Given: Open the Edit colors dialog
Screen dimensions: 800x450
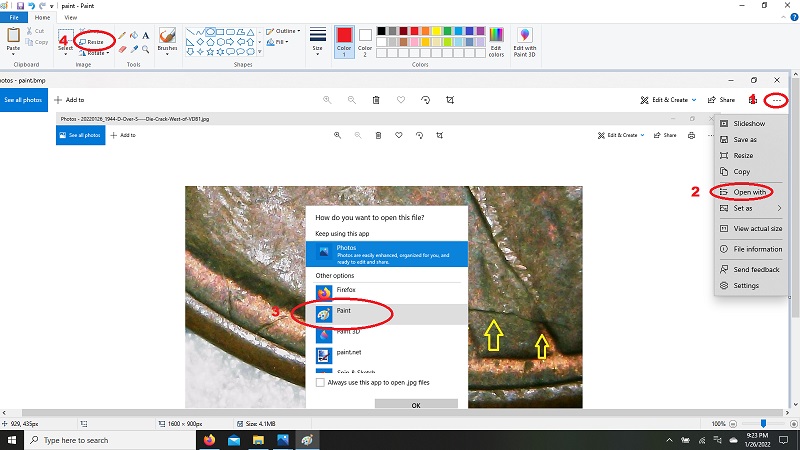Looking at the screenshot, I should 496,42.
